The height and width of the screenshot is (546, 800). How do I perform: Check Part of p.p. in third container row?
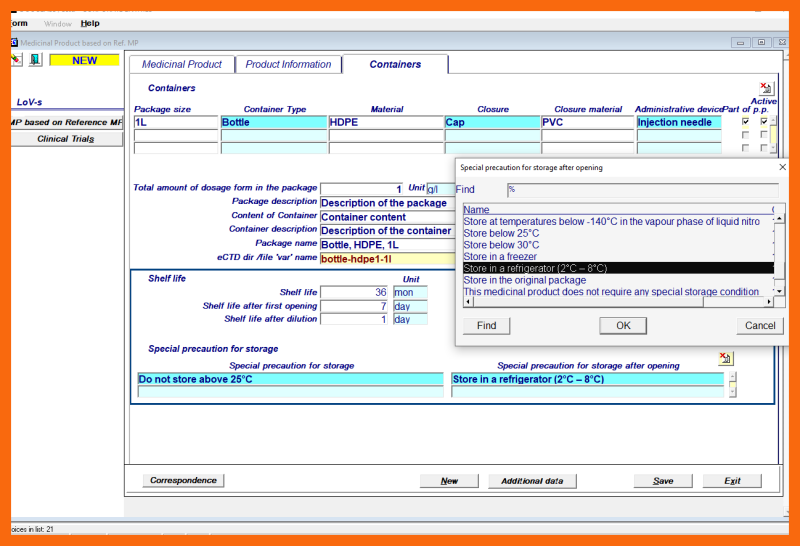(745, 148)
